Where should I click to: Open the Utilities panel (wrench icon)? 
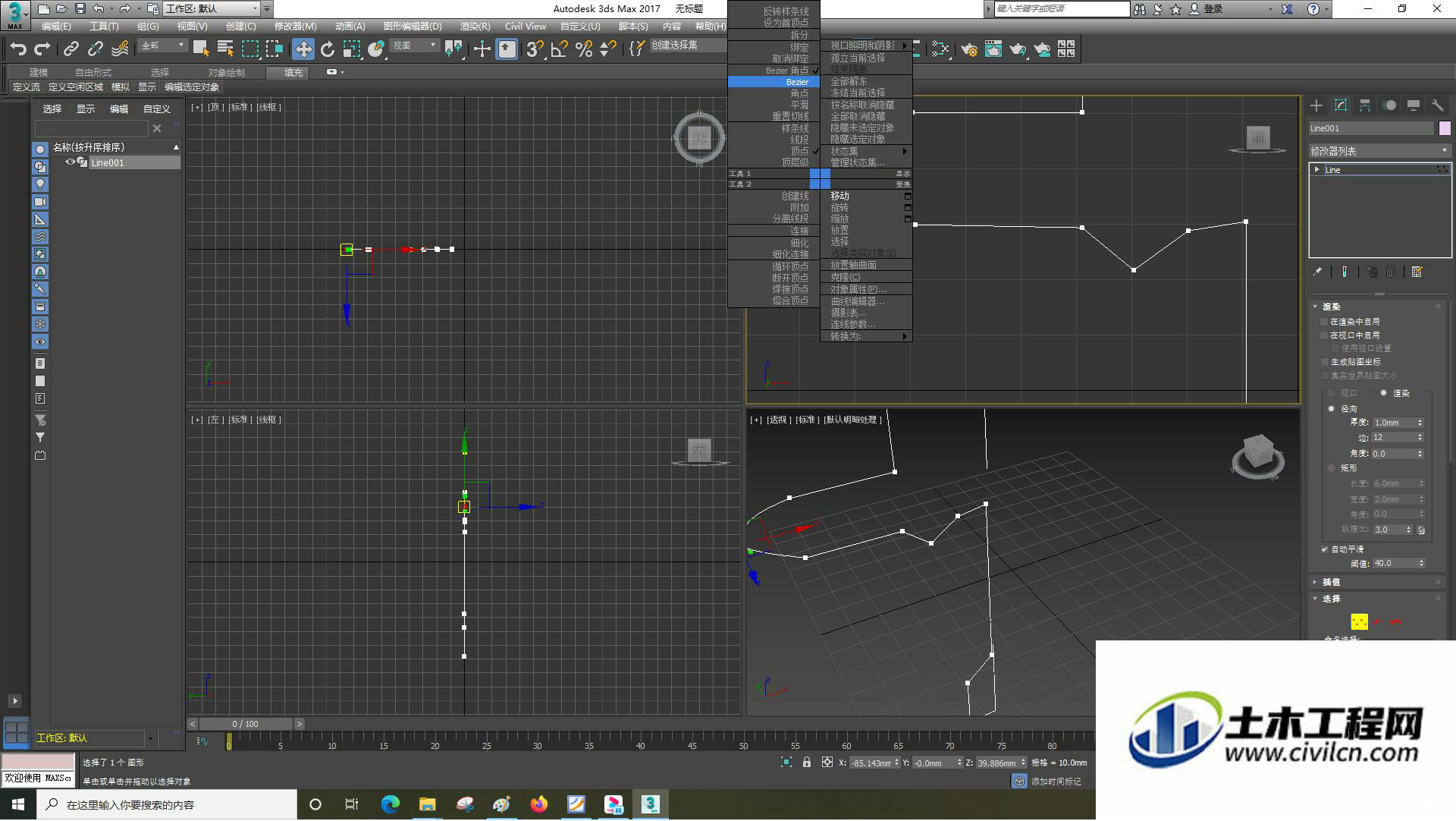pos(1438,105)
